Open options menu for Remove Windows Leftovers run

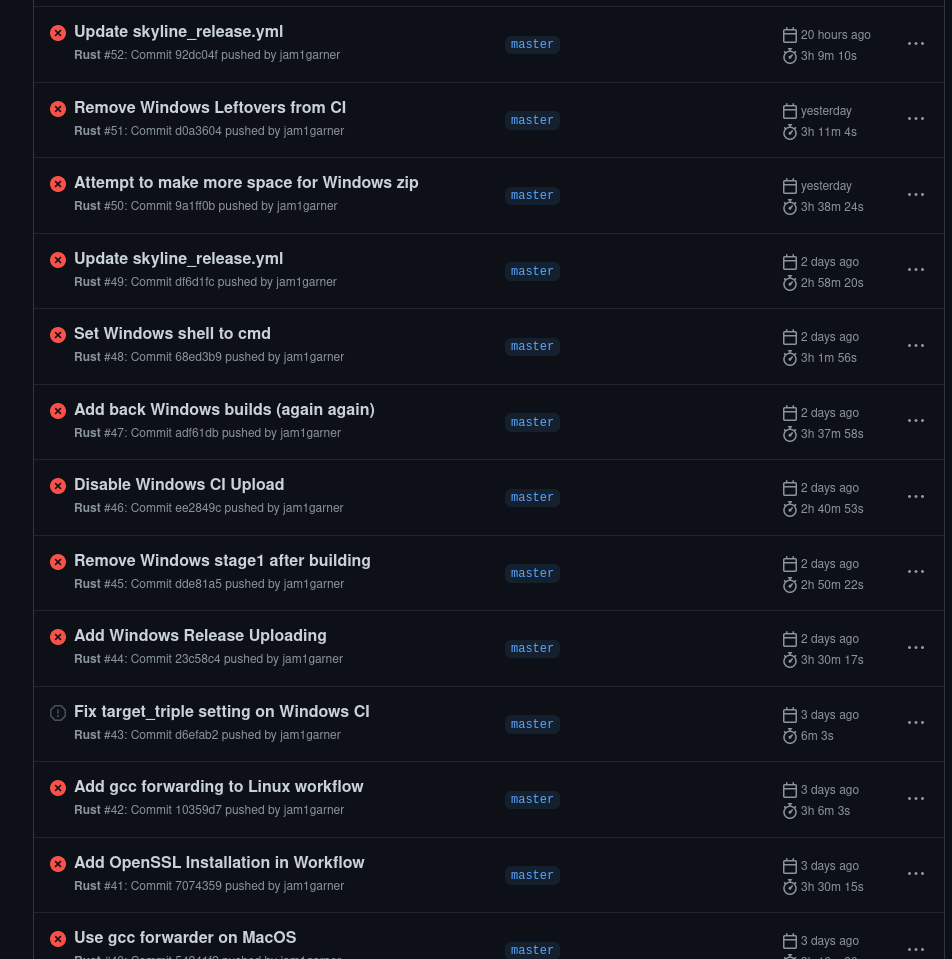click(x=915, y=119)
